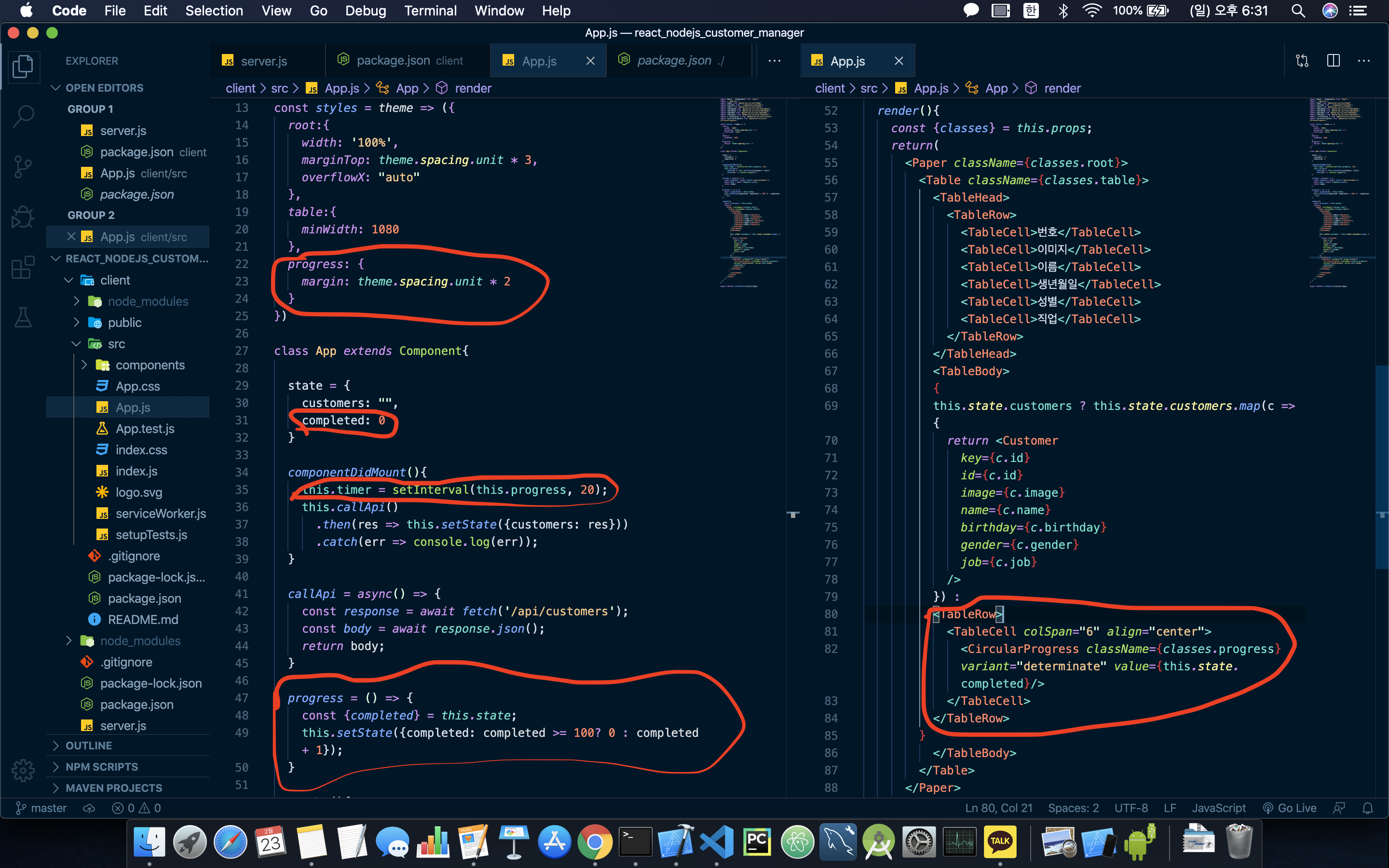Expand the NPM SCRIPTS section
1389x868 pixels.
click(x=101, y=767)
